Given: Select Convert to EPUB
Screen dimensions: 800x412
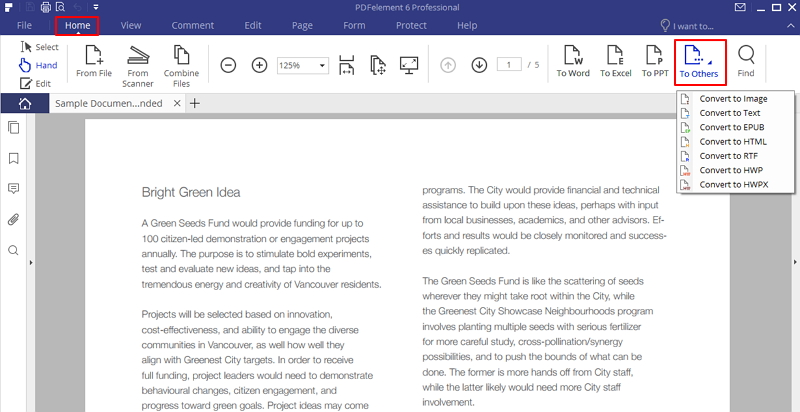Looking at the screenshot, I should [x=735, y=127].
